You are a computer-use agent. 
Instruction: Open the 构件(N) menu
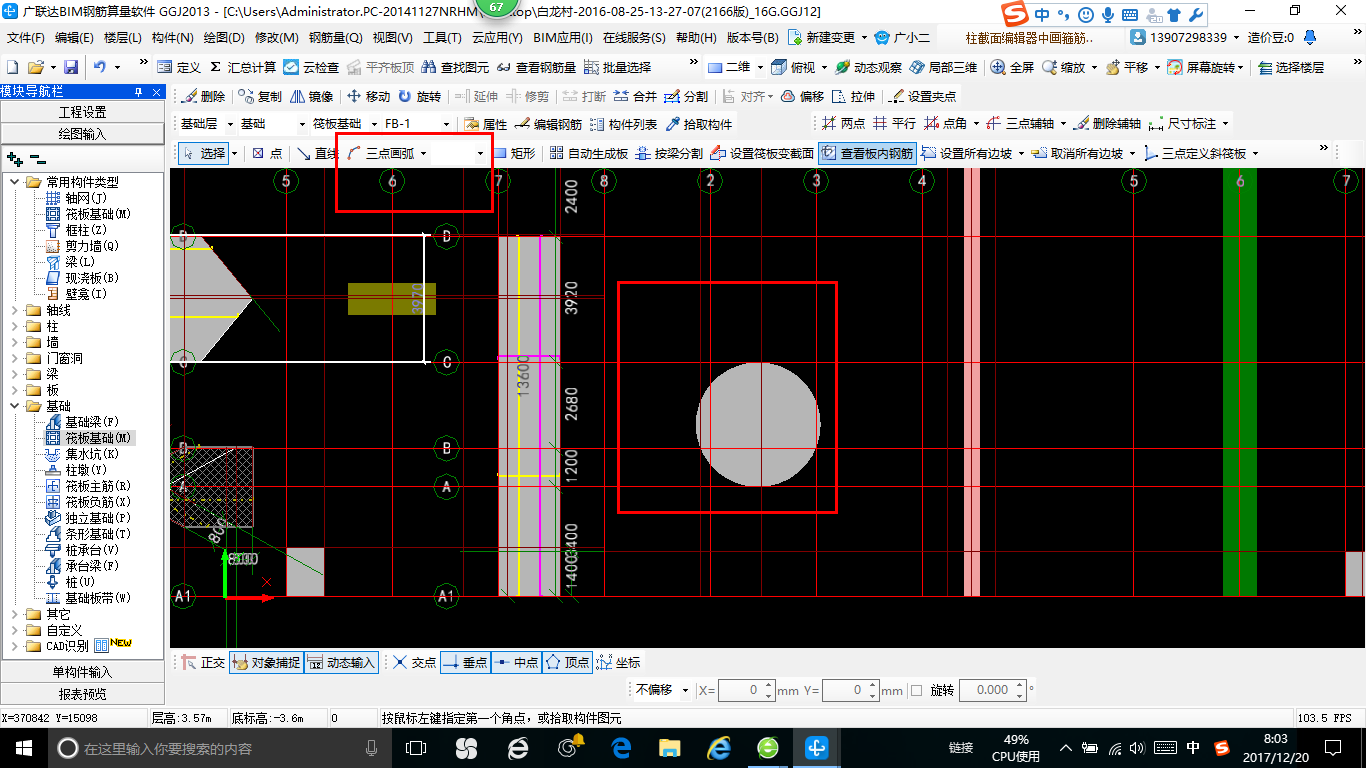click(x=172, y=38)
